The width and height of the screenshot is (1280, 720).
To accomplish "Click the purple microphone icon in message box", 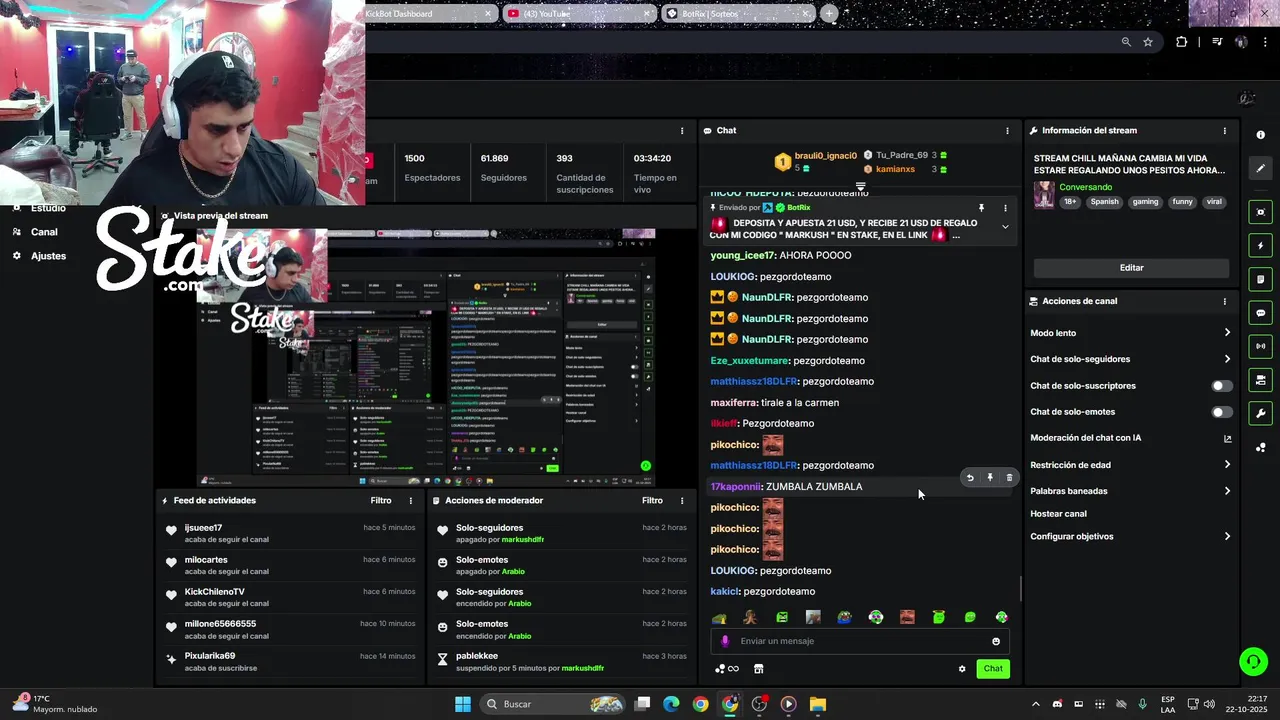I will pyautogui.click(x=726, y=641).
